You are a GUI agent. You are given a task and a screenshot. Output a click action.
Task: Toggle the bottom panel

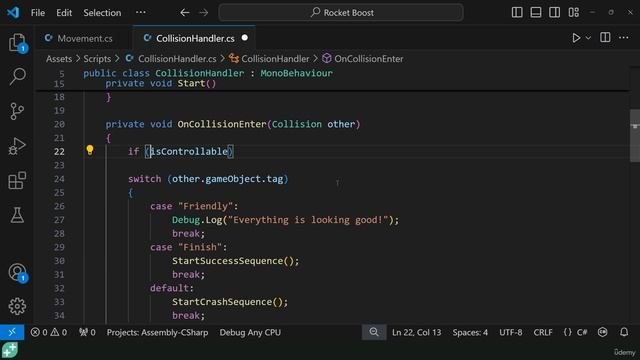point(536,13)
